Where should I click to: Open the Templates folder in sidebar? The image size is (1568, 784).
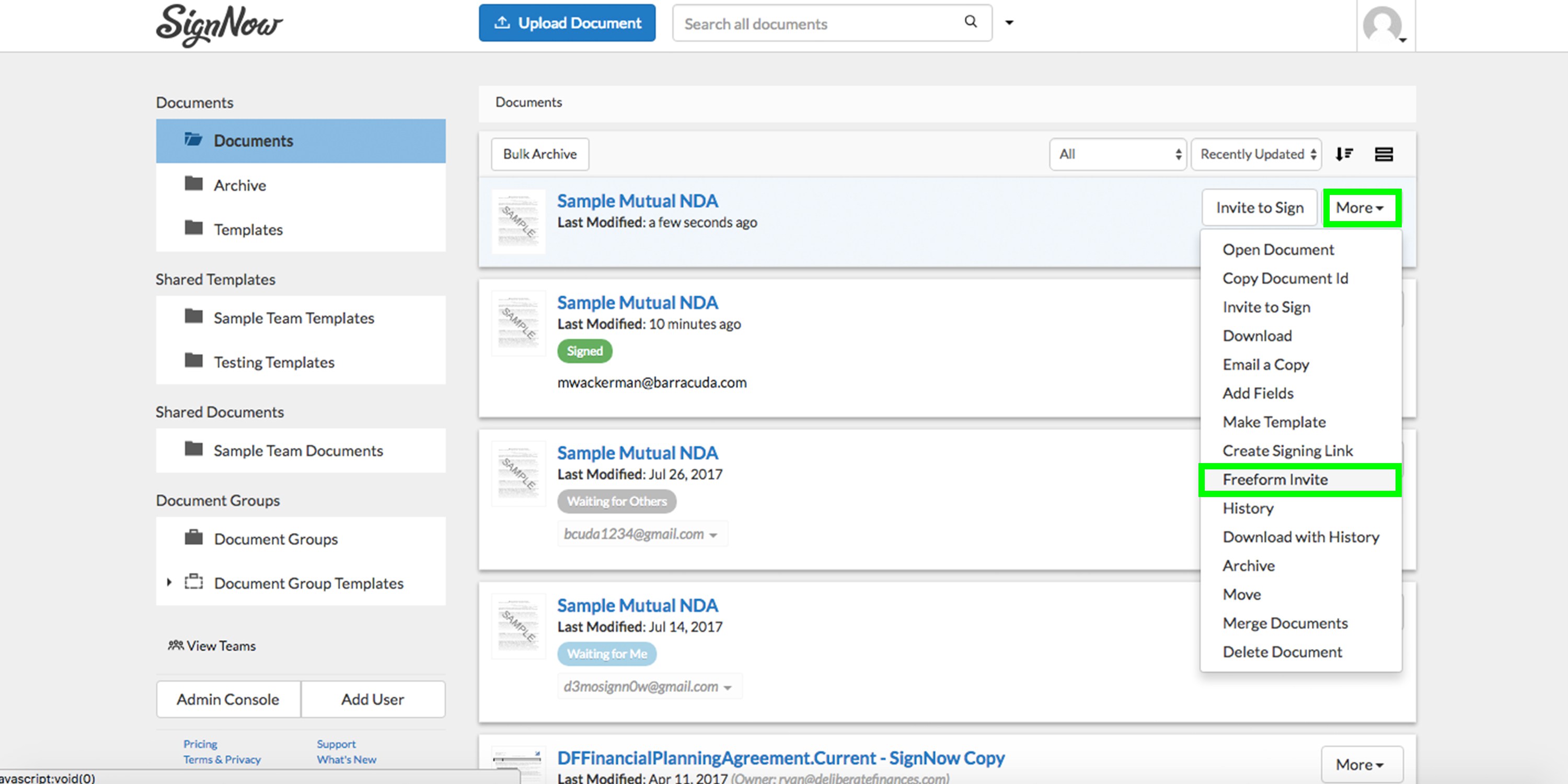pos(248,229)
